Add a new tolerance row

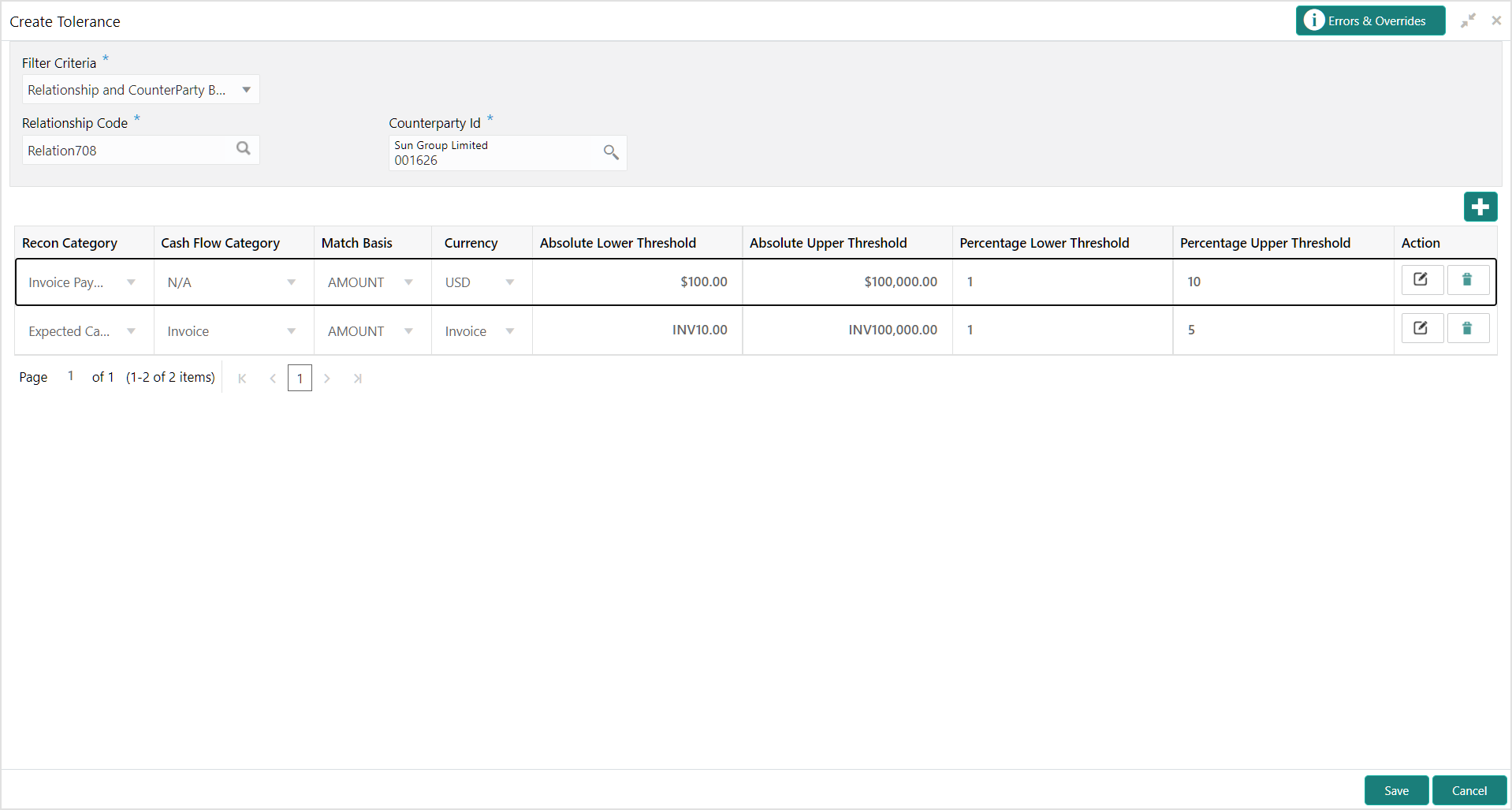click(1480, 207)
